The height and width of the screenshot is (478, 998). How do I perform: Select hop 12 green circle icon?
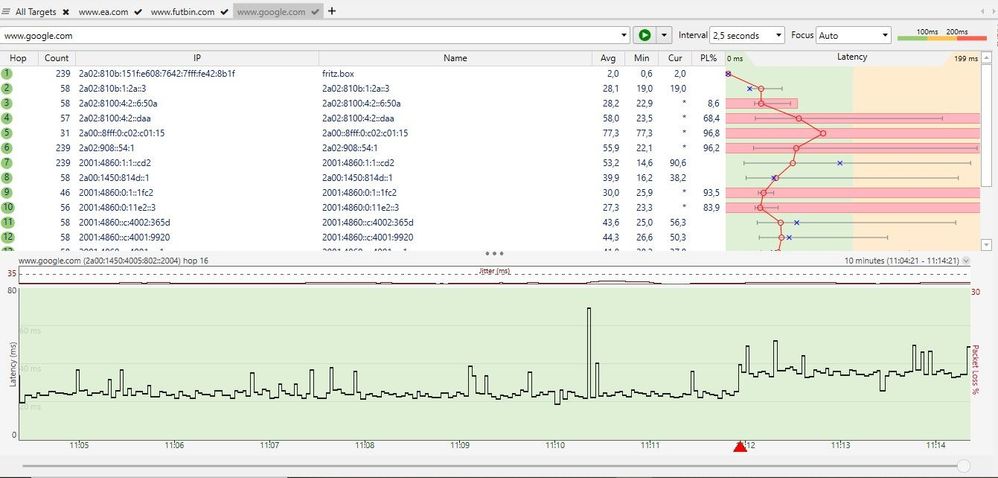coord(7,237)
